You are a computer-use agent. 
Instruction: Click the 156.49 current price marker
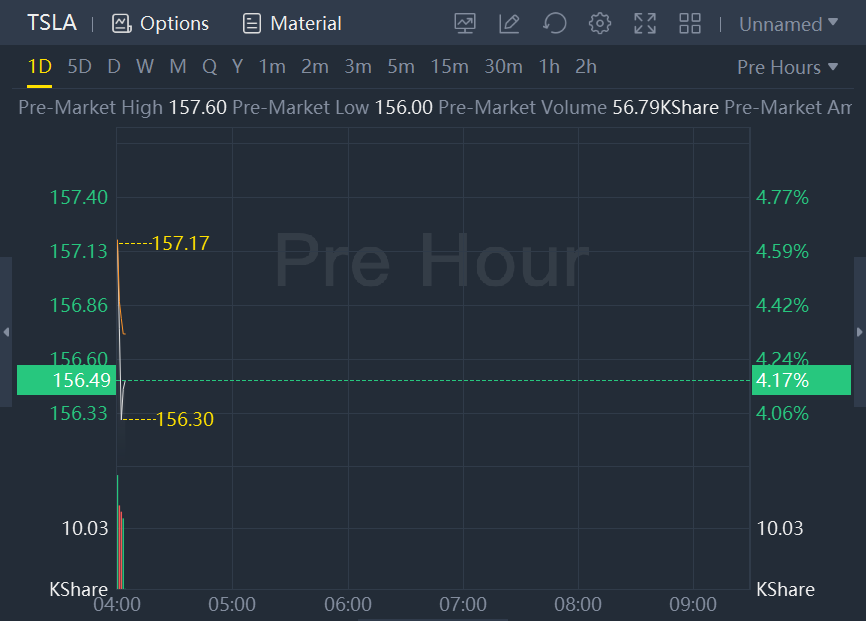67,380
